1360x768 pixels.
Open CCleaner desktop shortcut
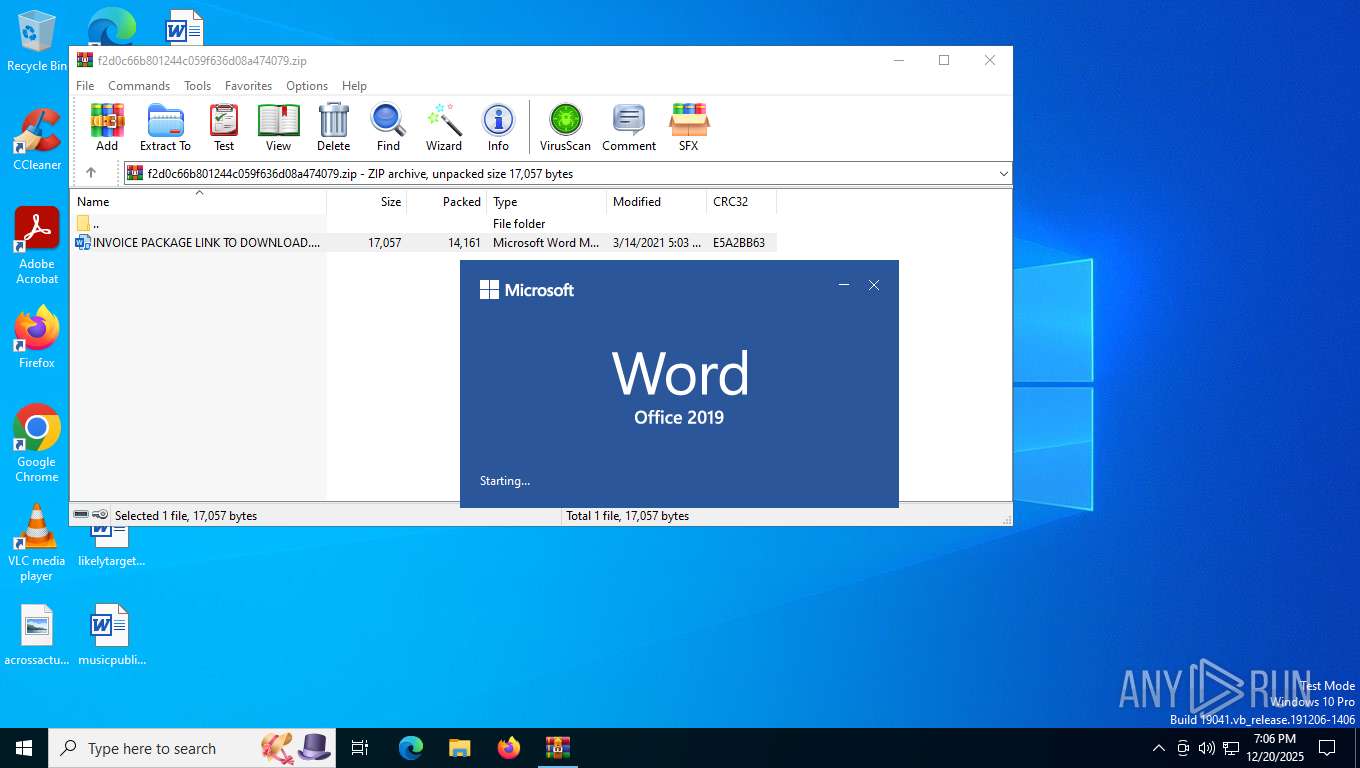pyautogui.click(x=37, y=140)
